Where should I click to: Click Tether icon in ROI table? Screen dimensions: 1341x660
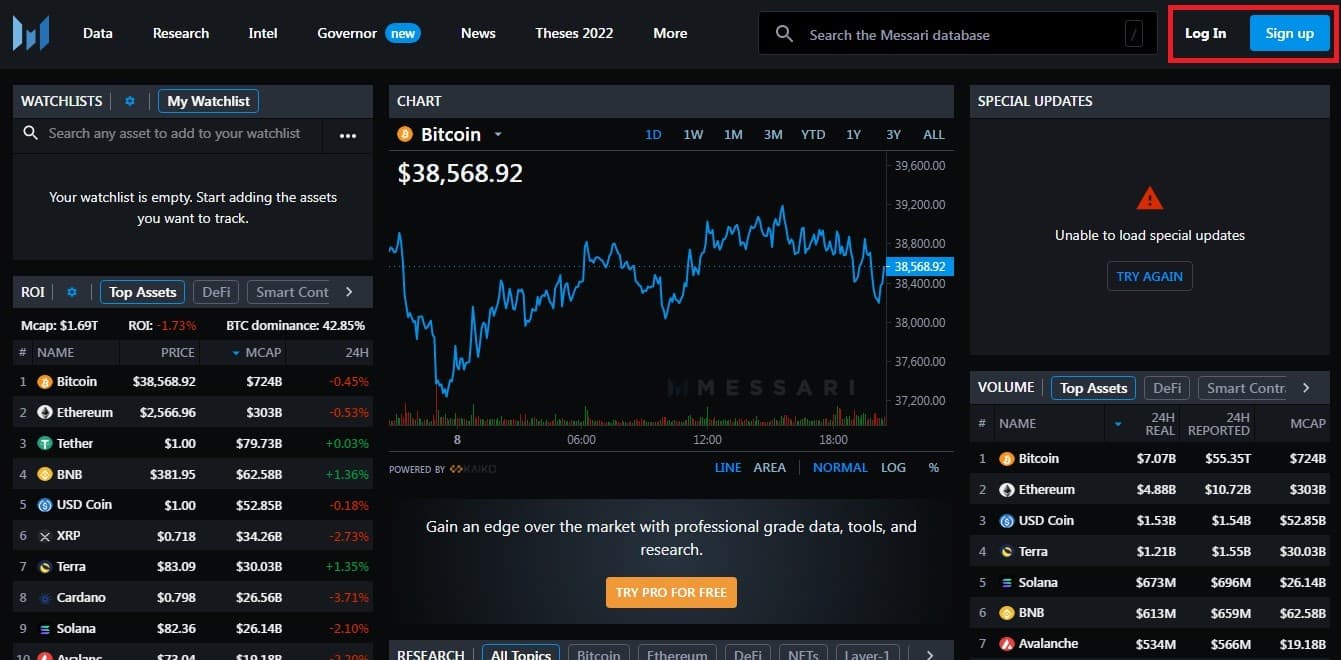tap(44, 443)
